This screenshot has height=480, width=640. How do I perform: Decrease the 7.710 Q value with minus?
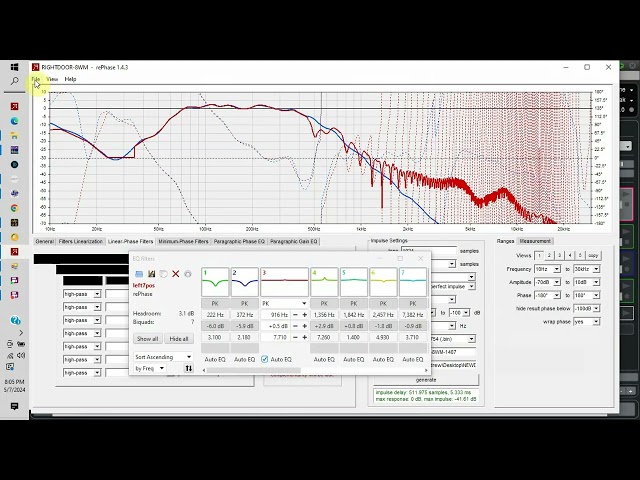tap(296, 338)
